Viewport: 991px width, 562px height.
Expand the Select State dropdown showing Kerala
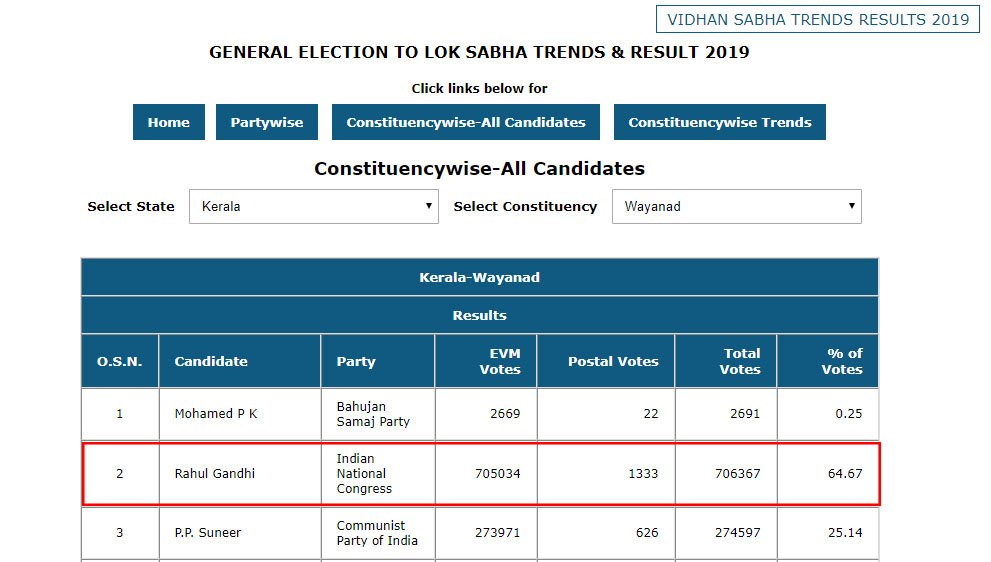[x=314, y=207]
